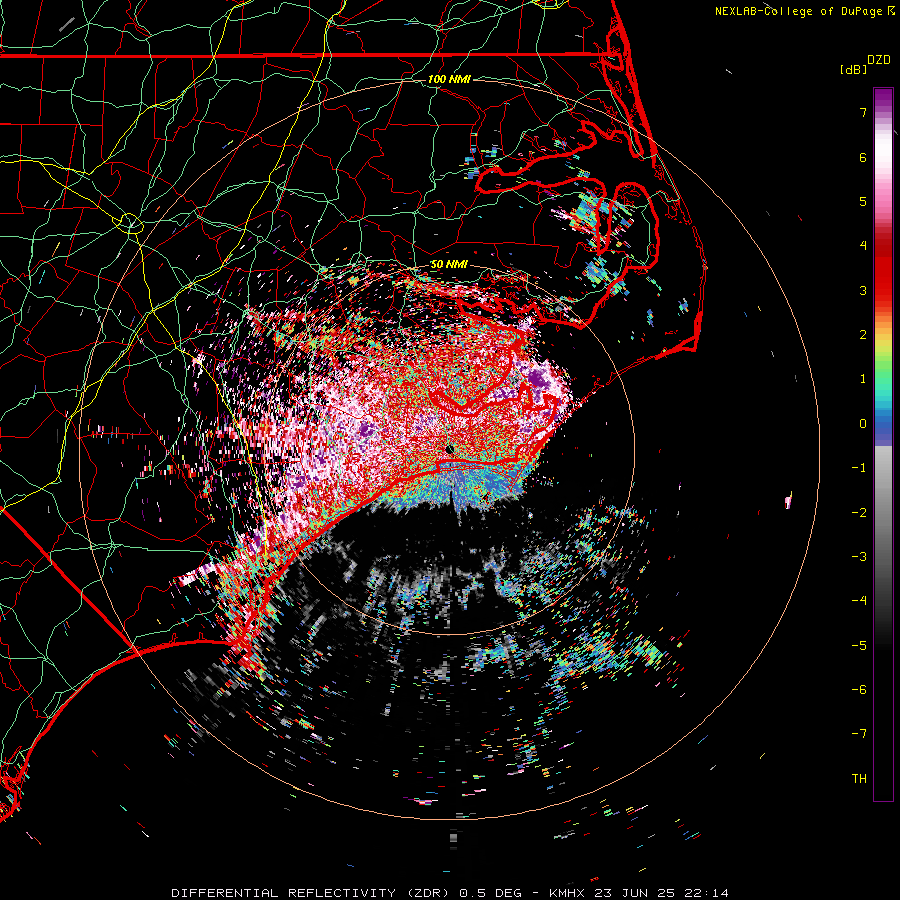Click the positive 3 dB scale value
900x900 pixels.
[x=863, y=290]
